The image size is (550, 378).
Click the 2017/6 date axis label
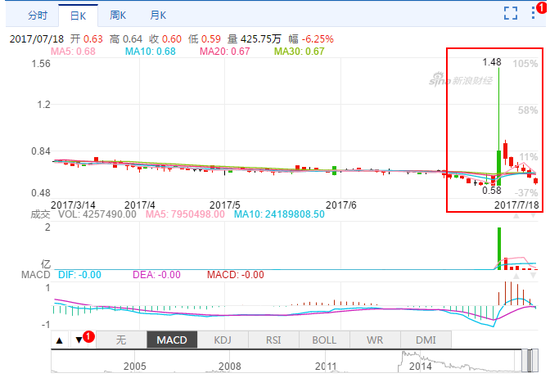click(x=341, y=205)
